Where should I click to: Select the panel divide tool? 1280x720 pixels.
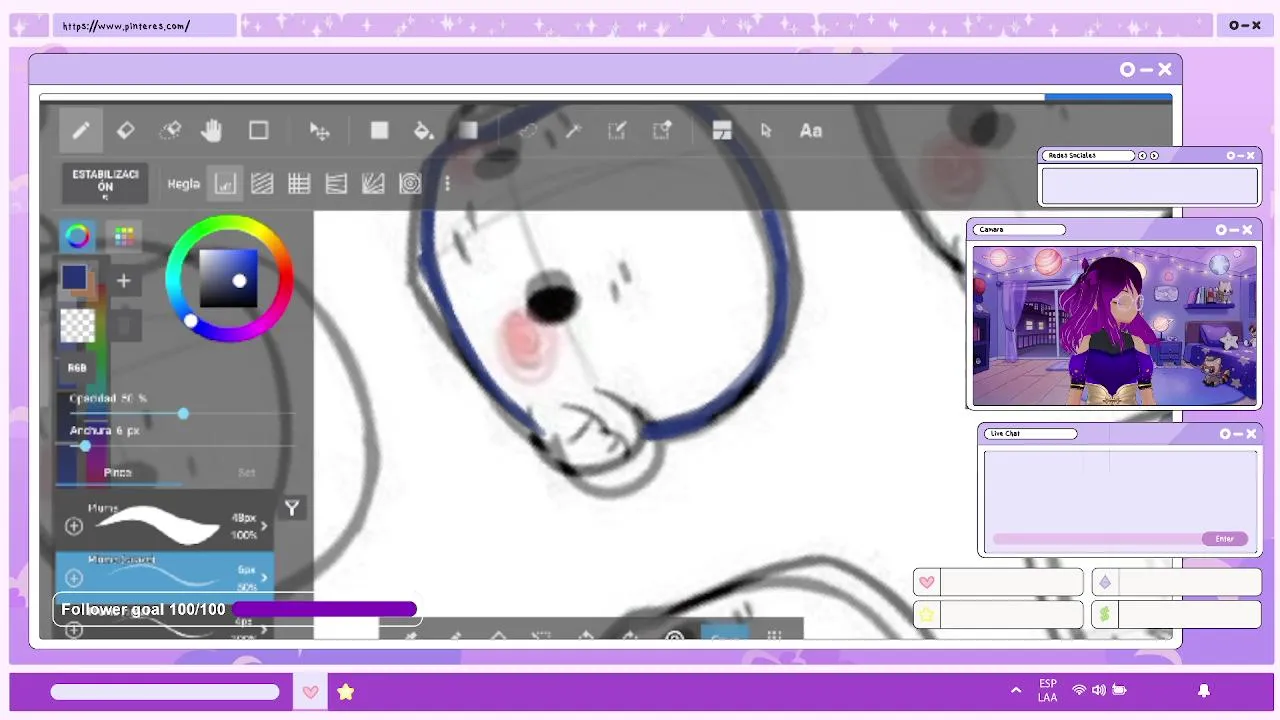pos(722,131)
